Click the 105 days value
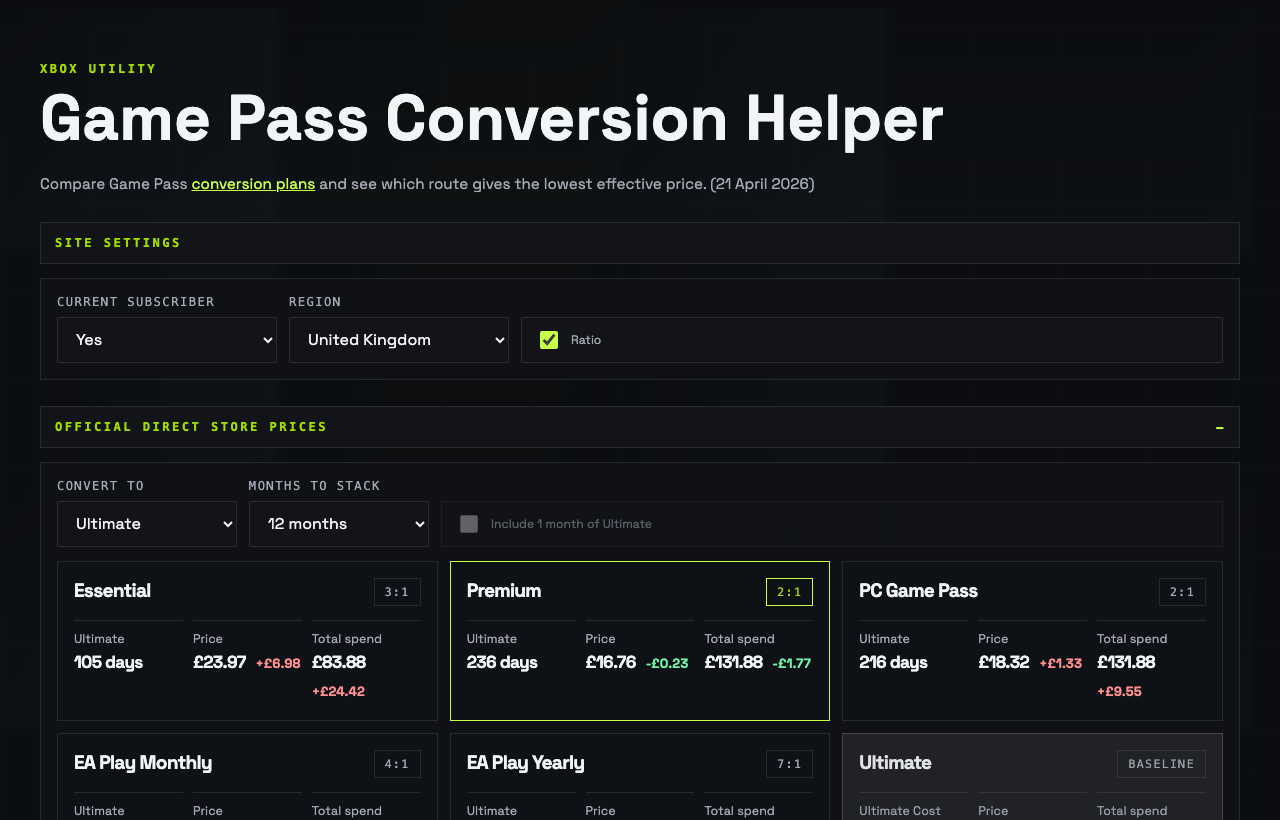The image size is (1280, 820). pos(109,662)
